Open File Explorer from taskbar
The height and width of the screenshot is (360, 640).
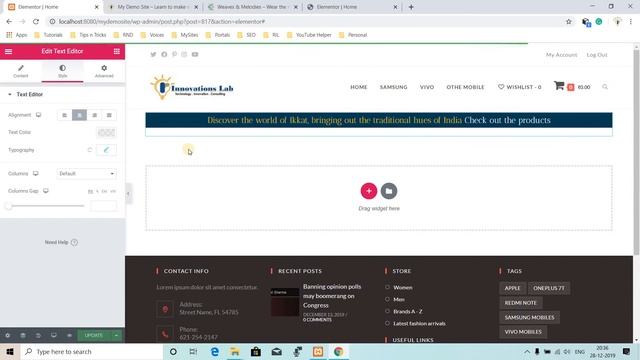click(x=235, y=351)
